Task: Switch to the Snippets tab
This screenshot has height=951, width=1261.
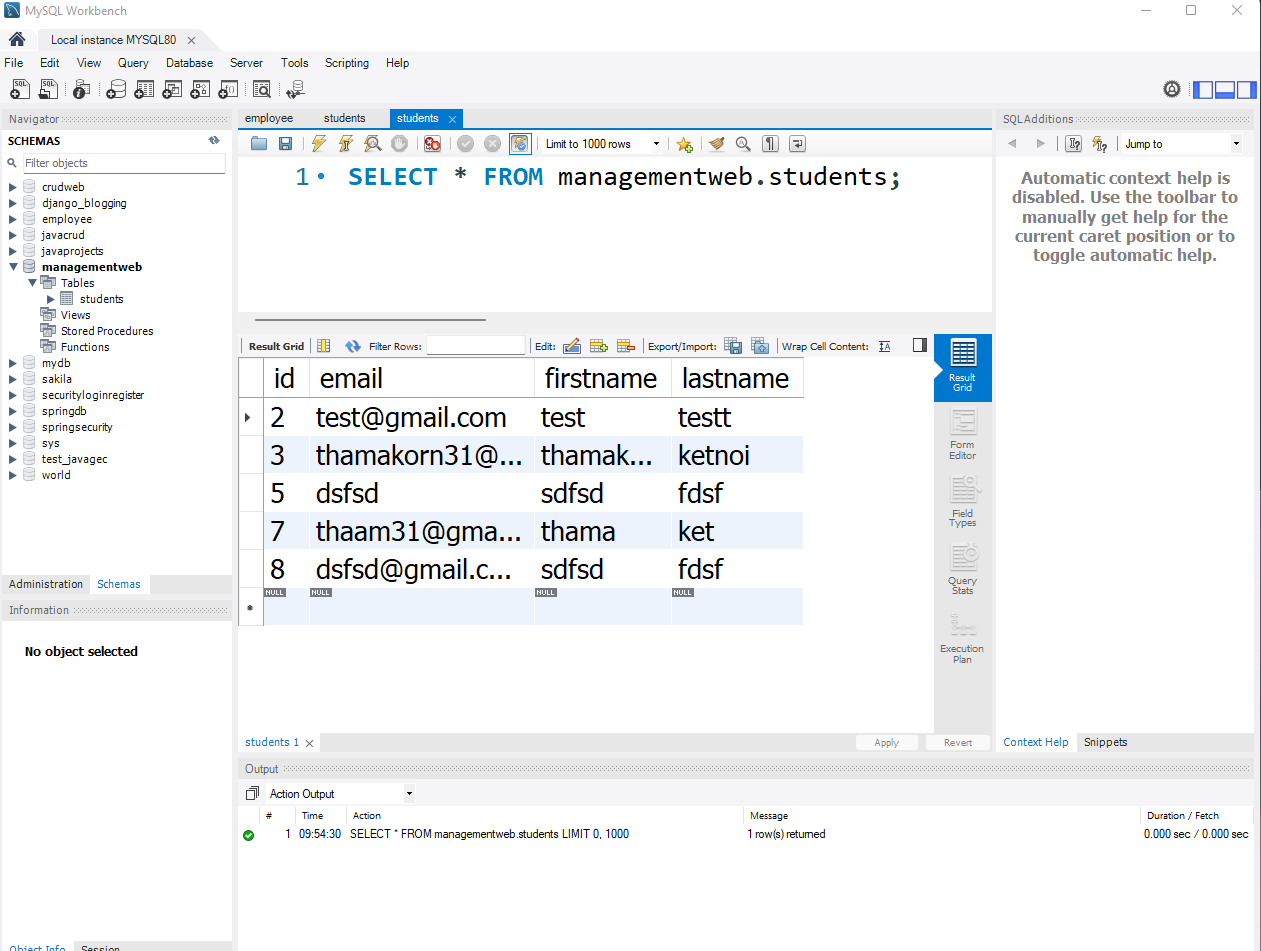Action: click(1105, 742)
